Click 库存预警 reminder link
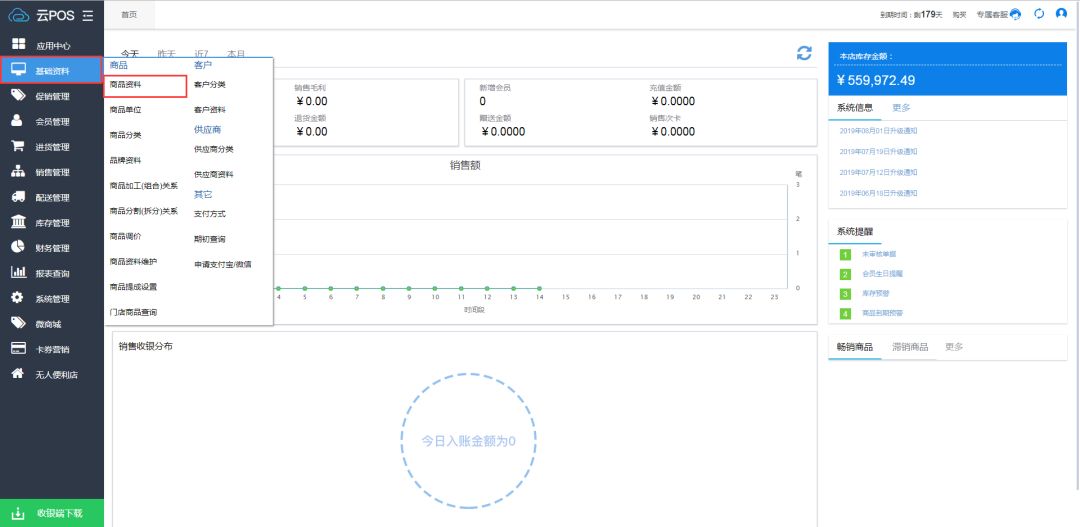The width and height of the screenshot is (1080, 527). click(874, 293)
